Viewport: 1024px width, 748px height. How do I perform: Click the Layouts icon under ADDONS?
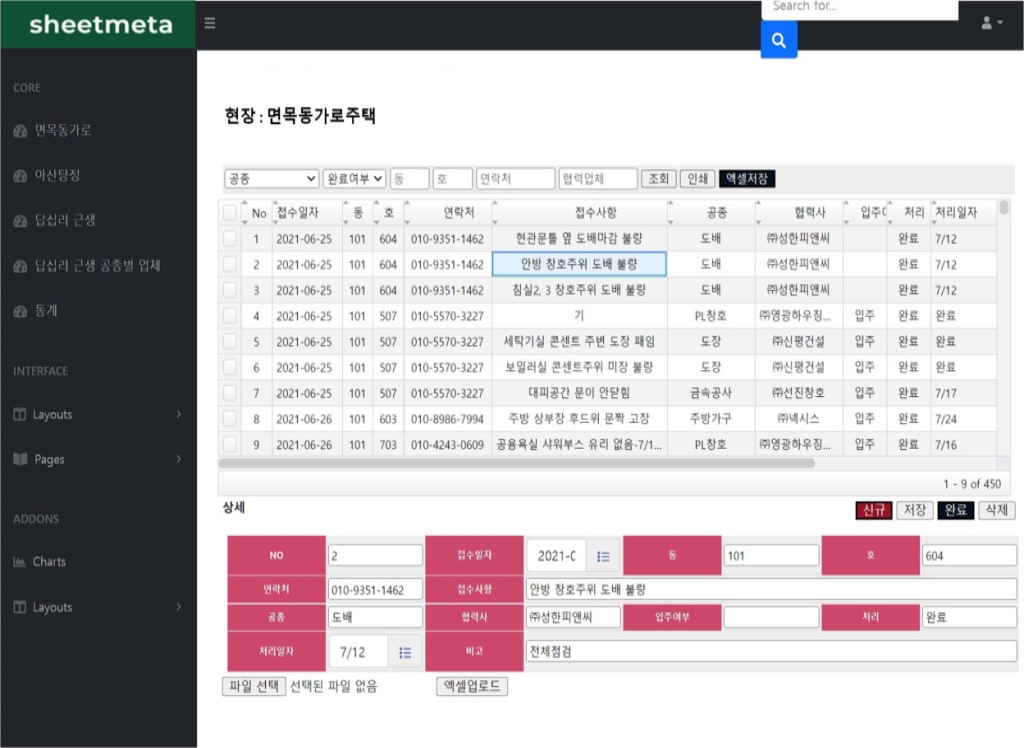(20, 607)
